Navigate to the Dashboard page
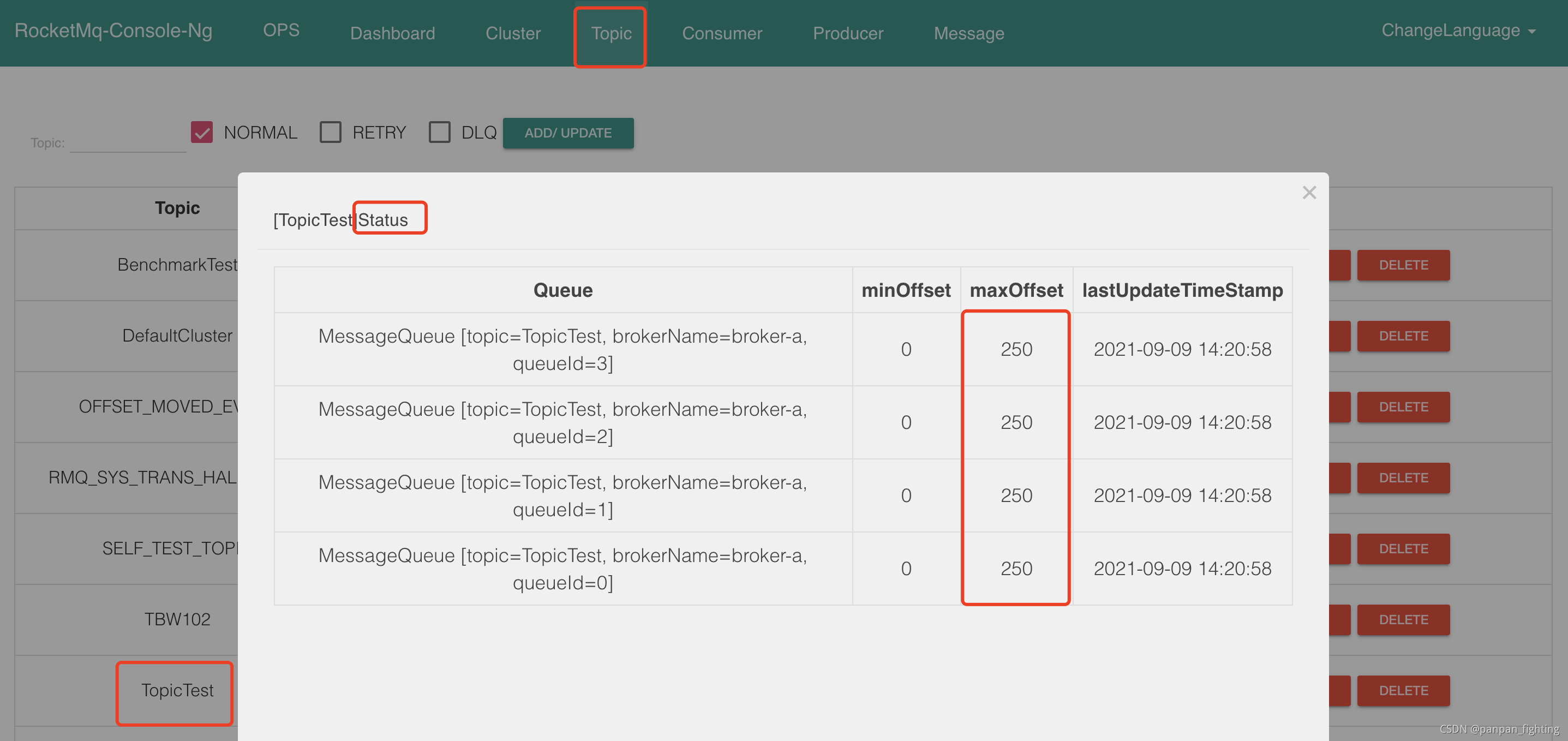Image resolution: width=1568 pixels, height=741 pixels. coord(392,33)
